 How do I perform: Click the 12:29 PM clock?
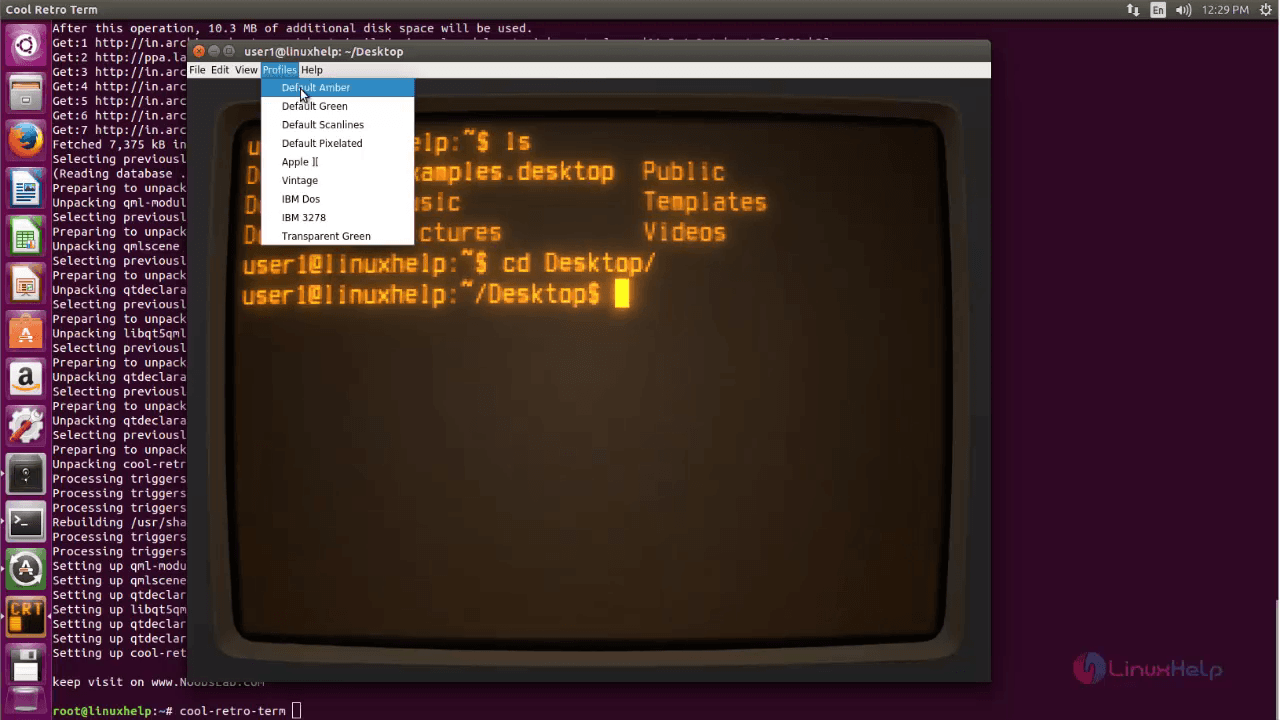click(1225, 10)
